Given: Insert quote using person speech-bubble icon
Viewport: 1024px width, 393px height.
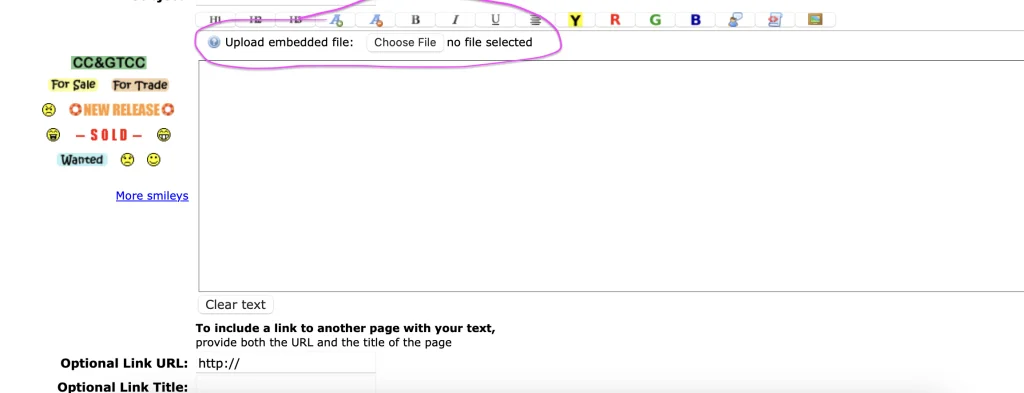Looking at the screenshot, I should (x=735, y=20).
